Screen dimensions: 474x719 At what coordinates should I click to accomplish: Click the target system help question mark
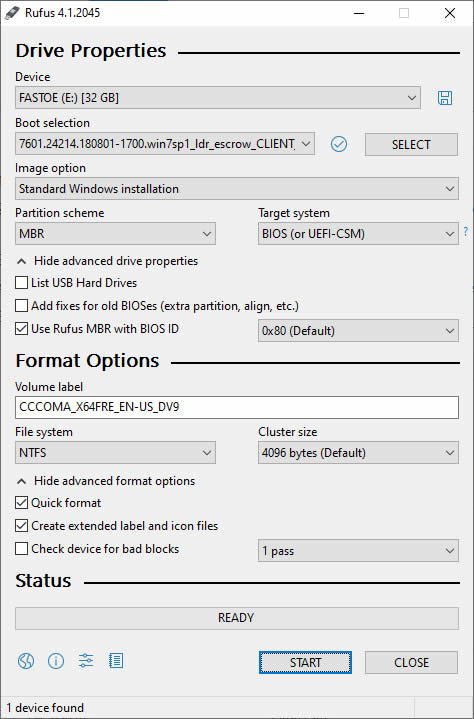tap(466, 232)
